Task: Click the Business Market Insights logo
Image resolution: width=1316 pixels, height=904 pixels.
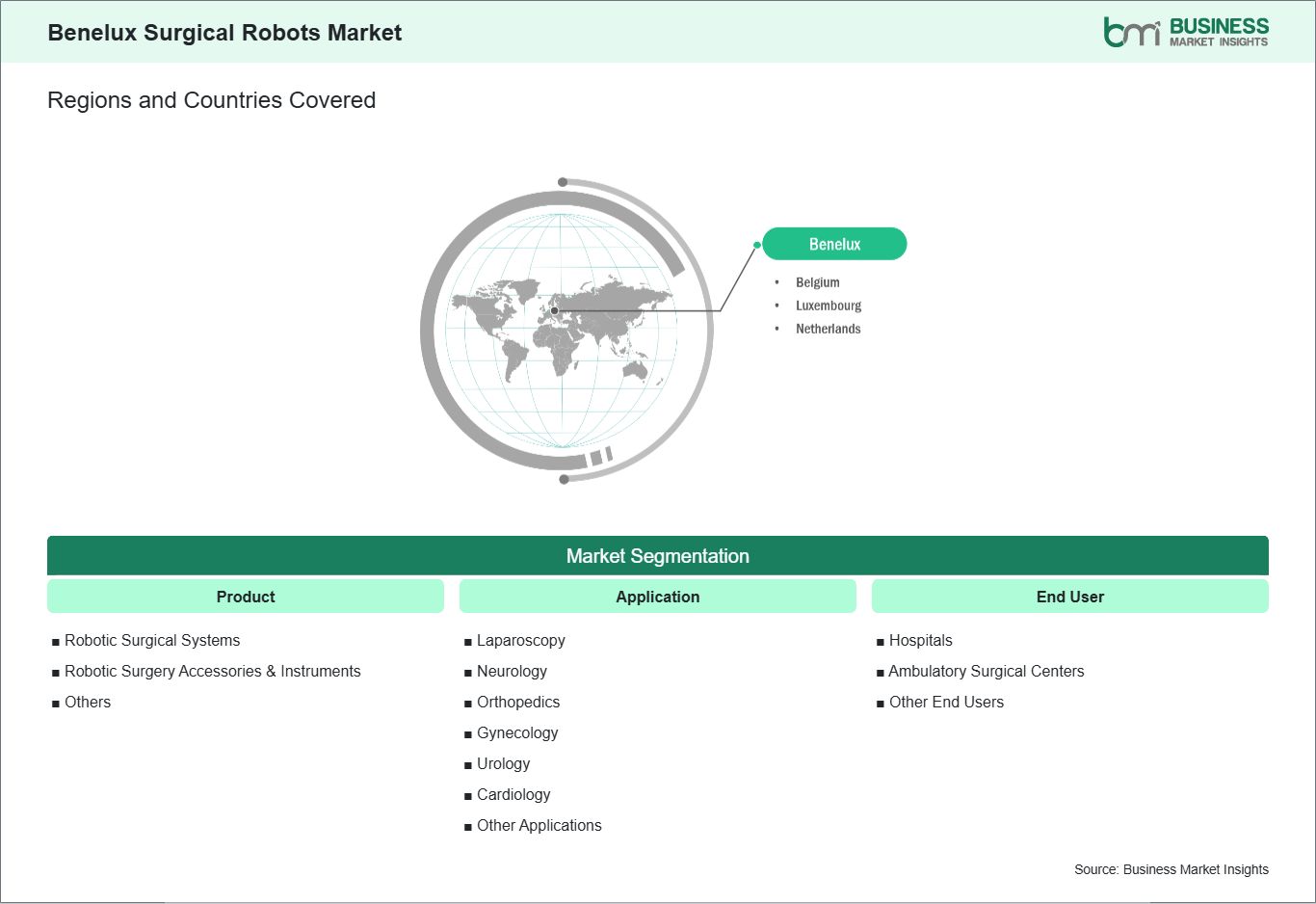Action: (x=1186, y=32)
